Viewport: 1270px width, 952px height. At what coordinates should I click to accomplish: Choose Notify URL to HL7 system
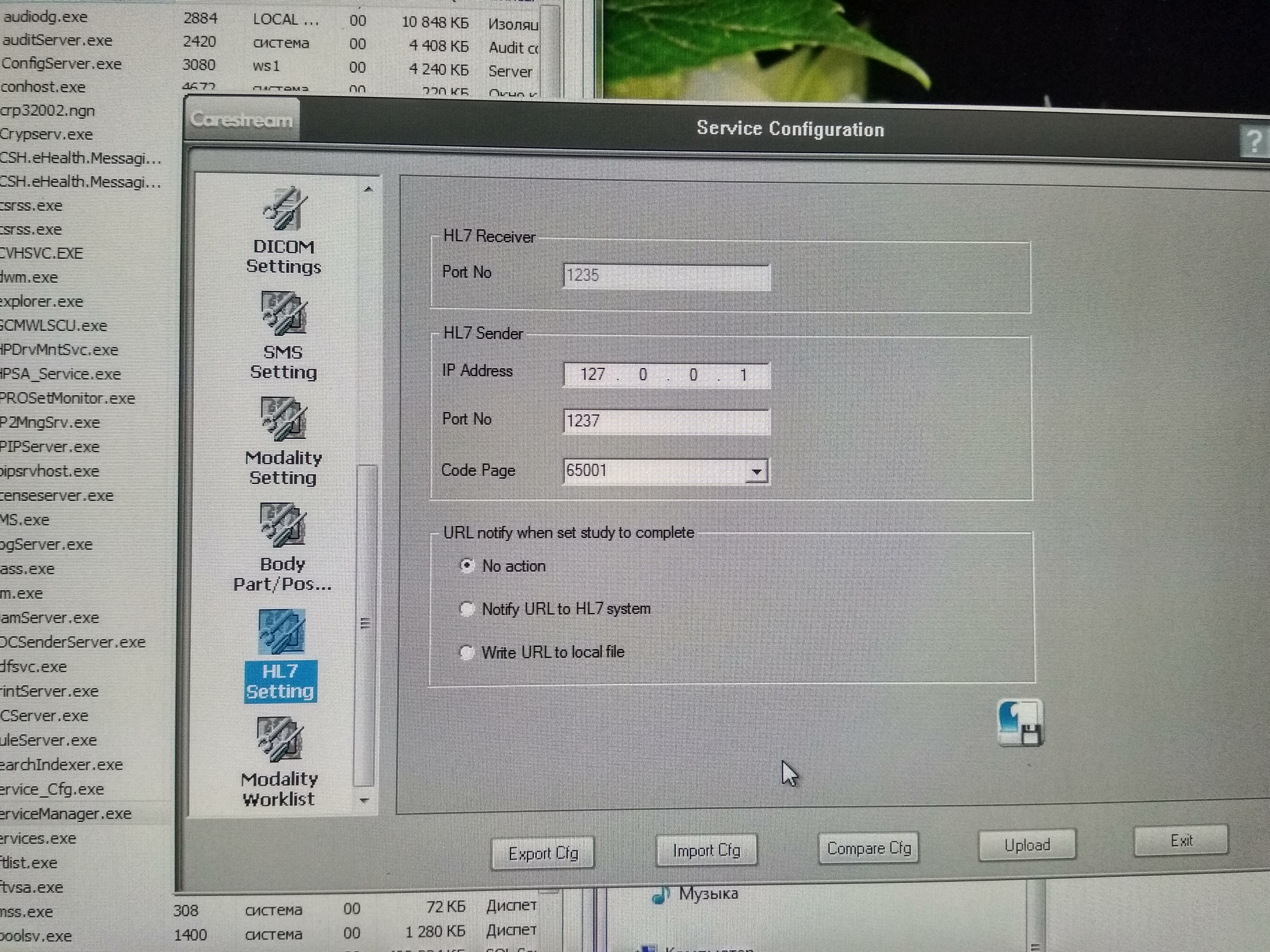coord(467,609)
